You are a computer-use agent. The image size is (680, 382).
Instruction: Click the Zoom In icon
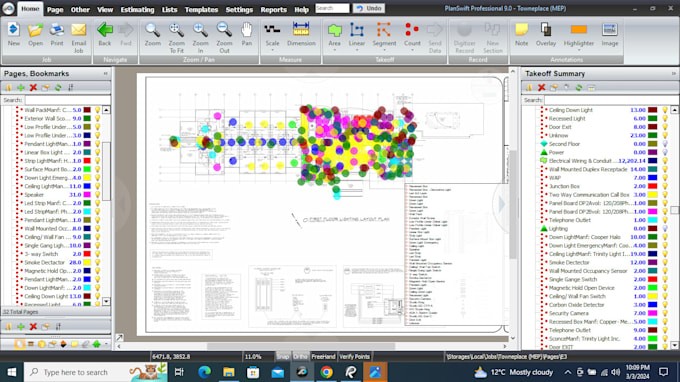point(200,38)
